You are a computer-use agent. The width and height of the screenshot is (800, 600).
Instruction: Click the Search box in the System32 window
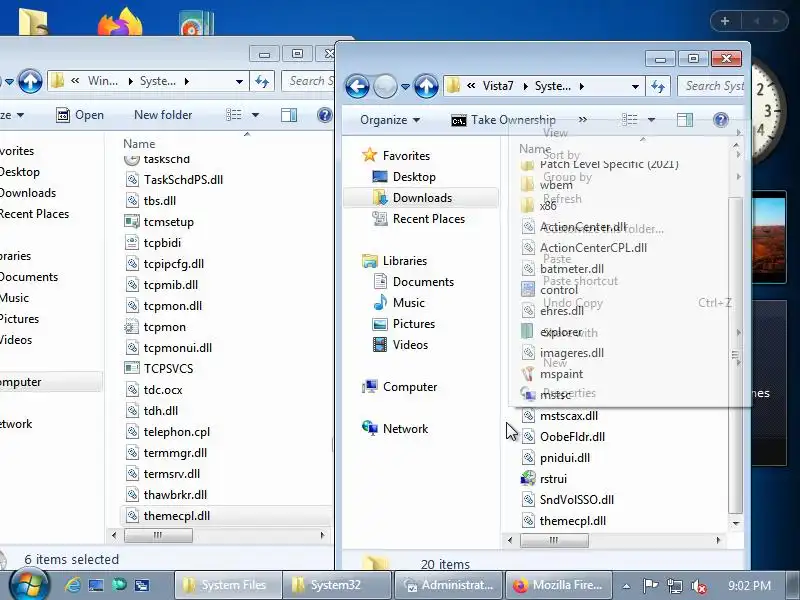pos(308,81)
